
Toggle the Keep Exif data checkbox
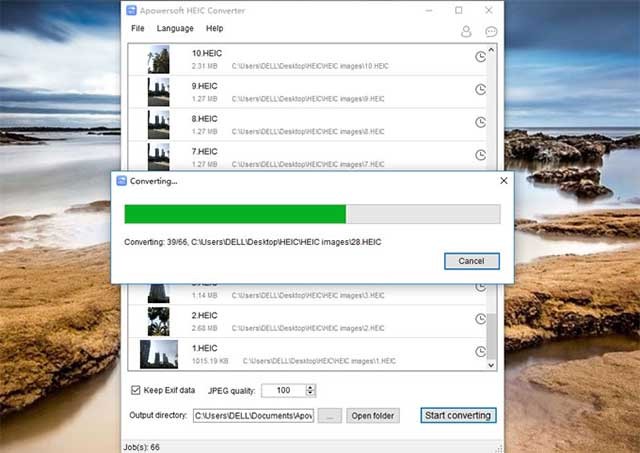point(136,390)
